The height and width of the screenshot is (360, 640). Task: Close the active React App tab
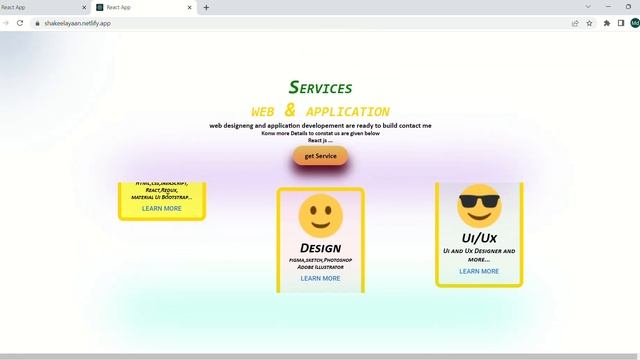189,7
